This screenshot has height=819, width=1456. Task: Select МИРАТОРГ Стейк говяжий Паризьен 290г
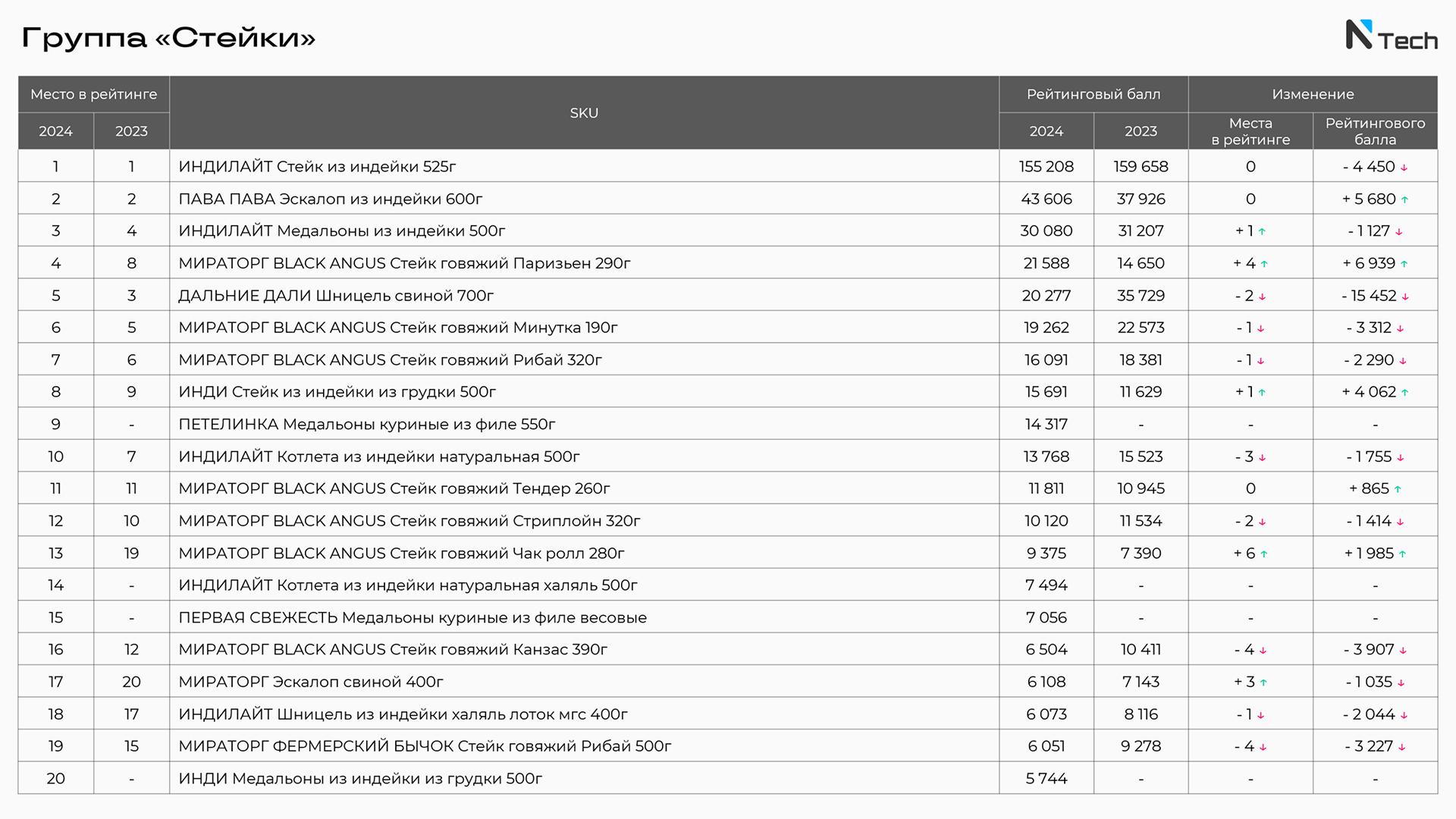tap(404, 263)
